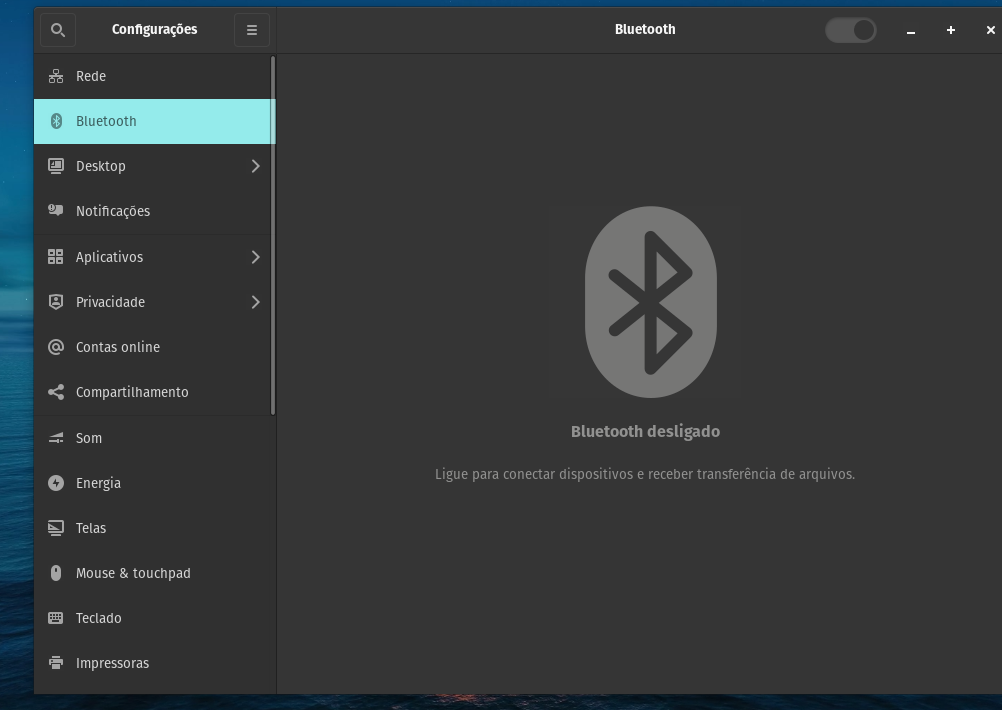The image size is (1002, 710).
Task: Click the 'Bluetooth desligado' heading
Action: (645, 432)
